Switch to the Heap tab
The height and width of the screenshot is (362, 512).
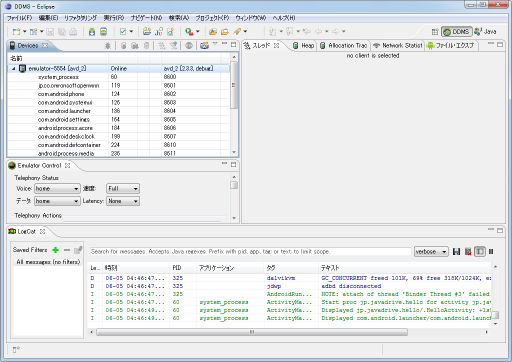pos(303,46)
